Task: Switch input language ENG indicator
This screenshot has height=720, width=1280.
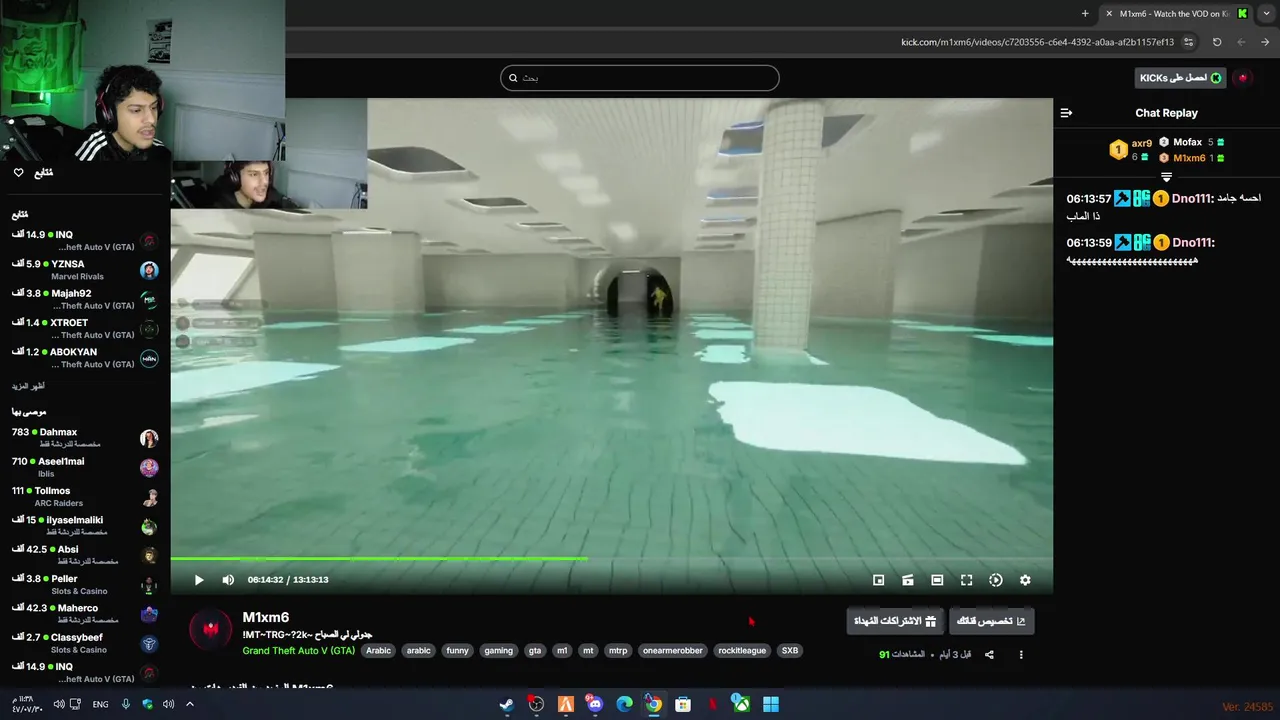Action: 100,704
